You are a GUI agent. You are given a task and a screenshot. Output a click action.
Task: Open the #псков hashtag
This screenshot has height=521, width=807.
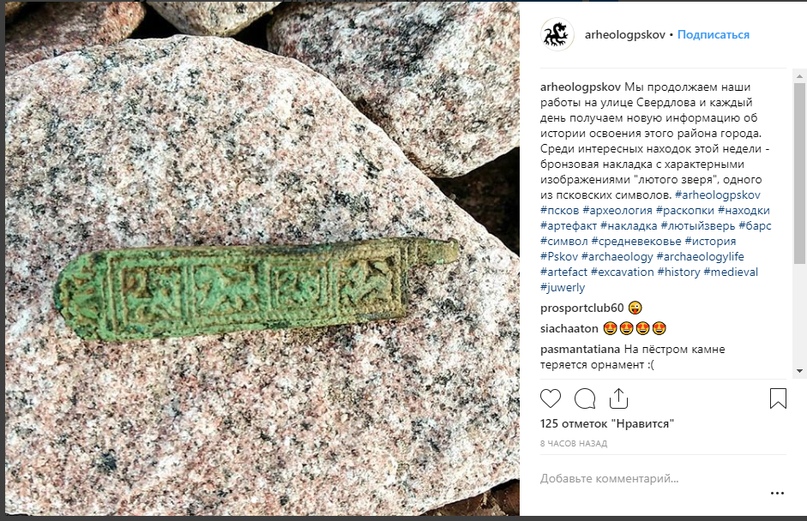[x=559, y=210]
